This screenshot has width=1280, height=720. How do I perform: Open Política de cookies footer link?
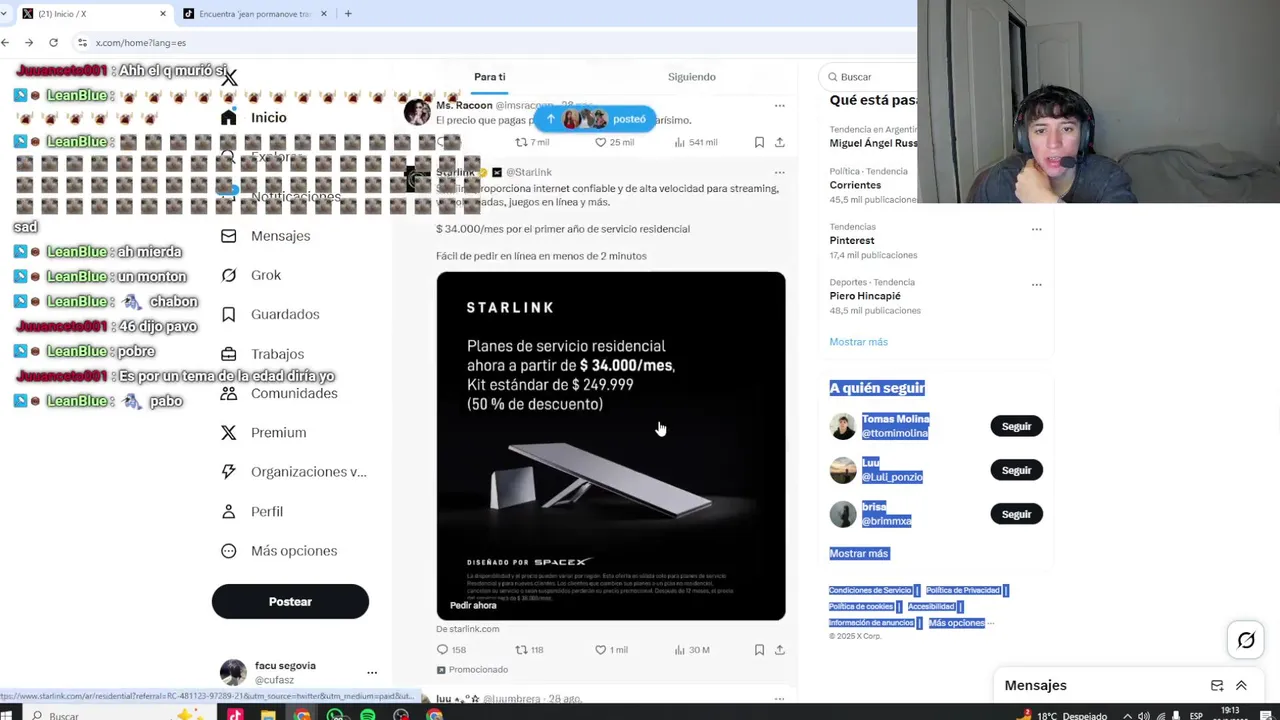point(861,607)
